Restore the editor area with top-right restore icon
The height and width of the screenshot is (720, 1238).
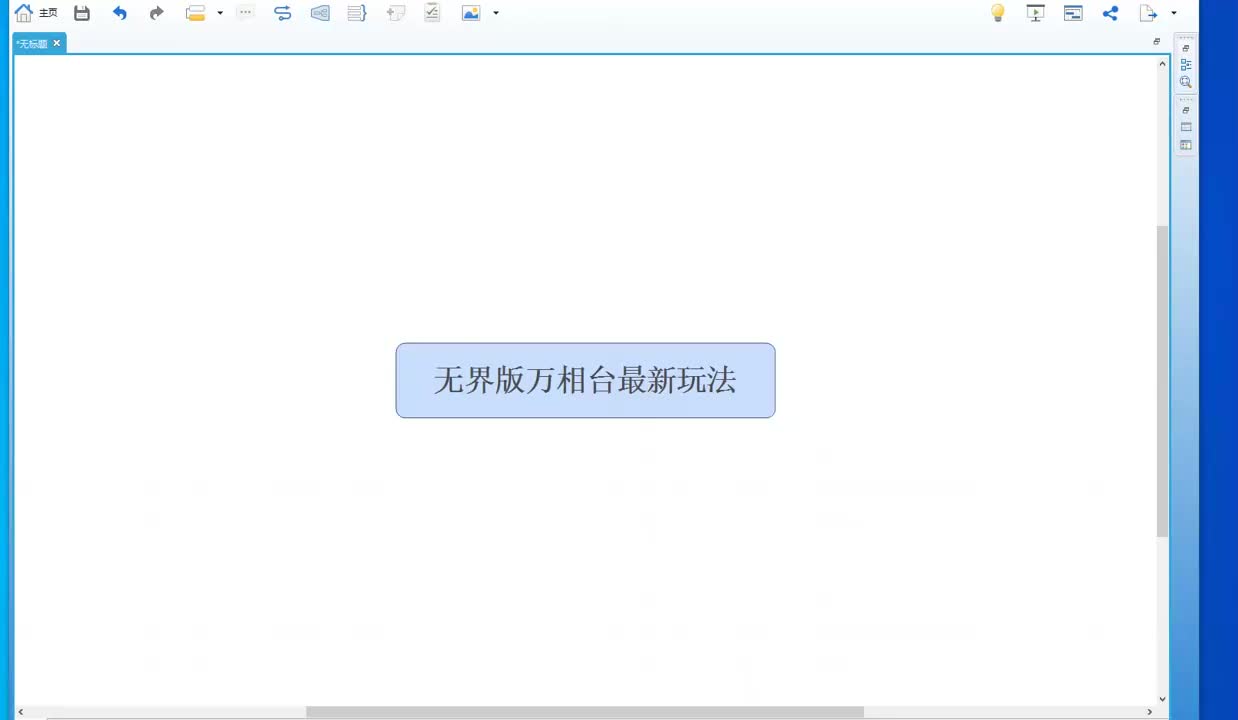[1157, 42]
